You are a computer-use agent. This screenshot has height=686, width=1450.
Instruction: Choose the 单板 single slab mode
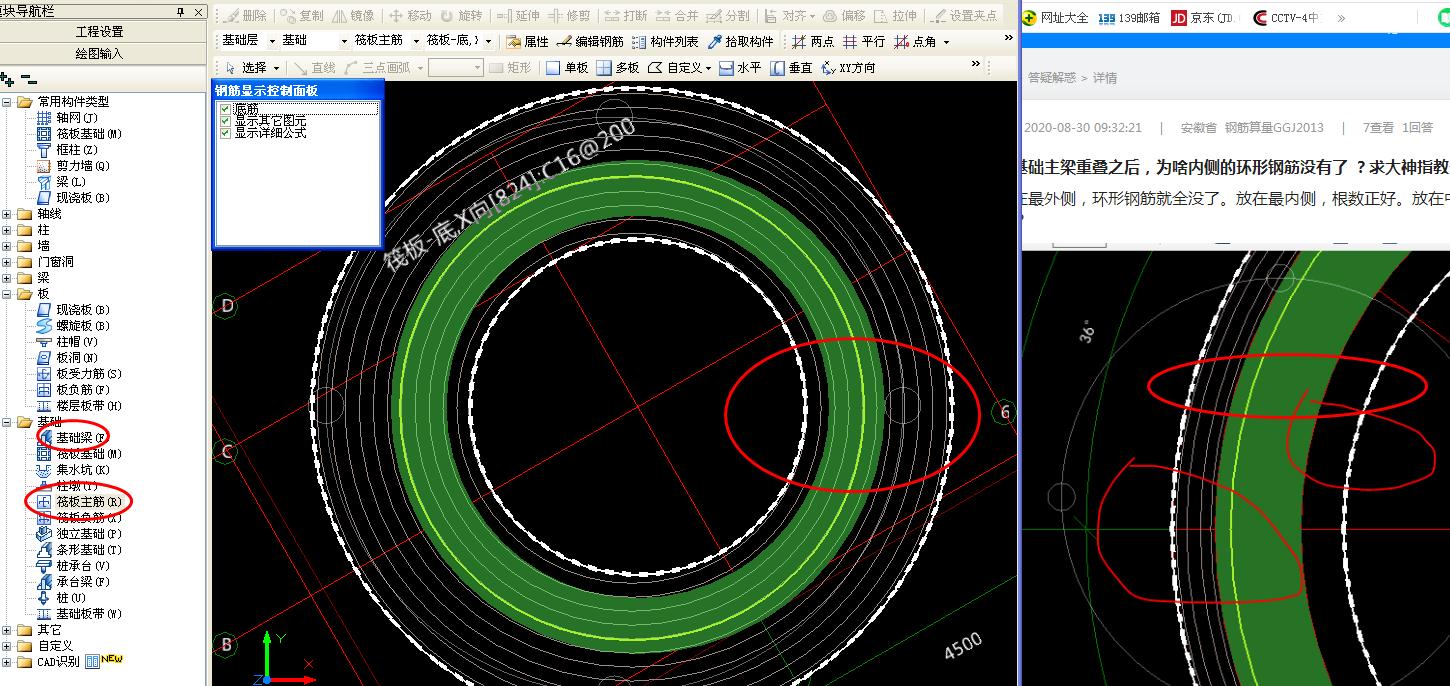point(567,68)
